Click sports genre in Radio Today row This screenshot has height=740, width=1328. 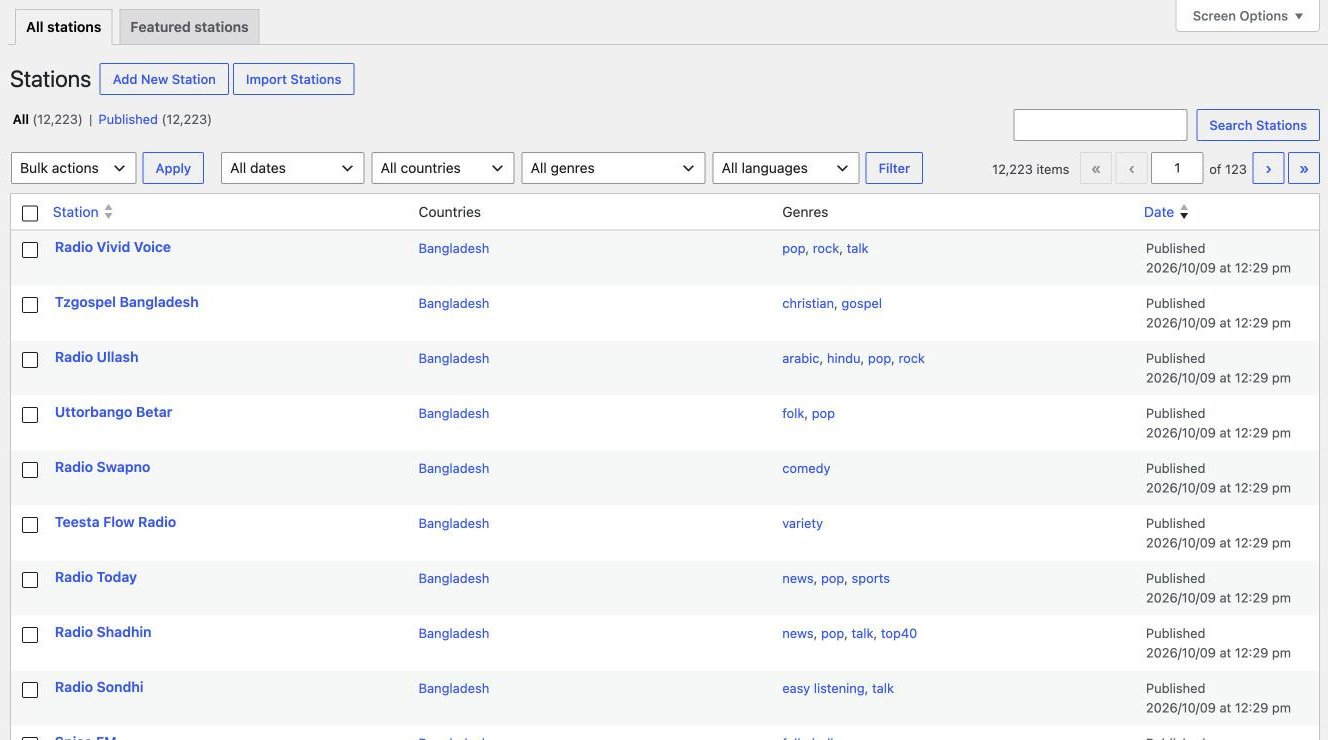[x=870, y=578]
